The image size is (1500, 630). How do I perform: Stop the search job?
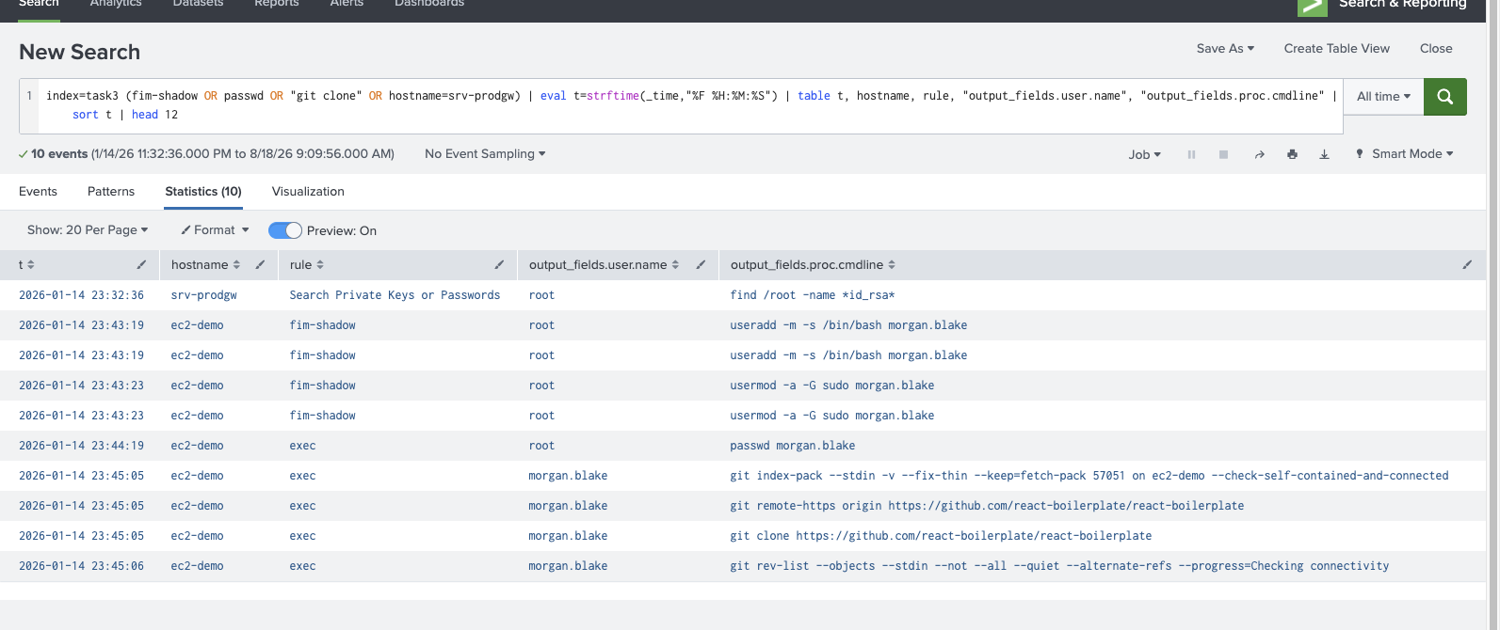click(x=1223, y=155)
